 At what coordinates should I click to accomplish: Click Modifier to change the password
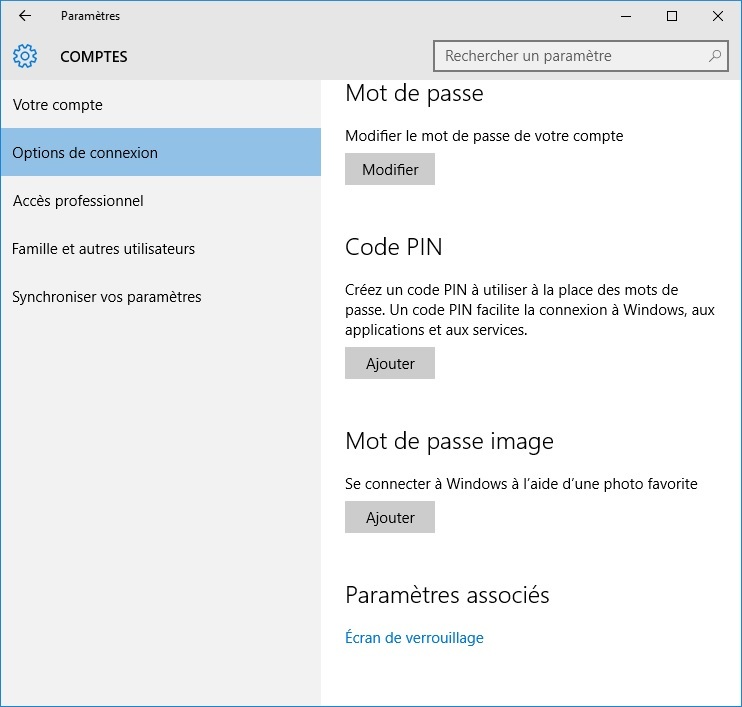pyautogui.click(x=390, y=169)
